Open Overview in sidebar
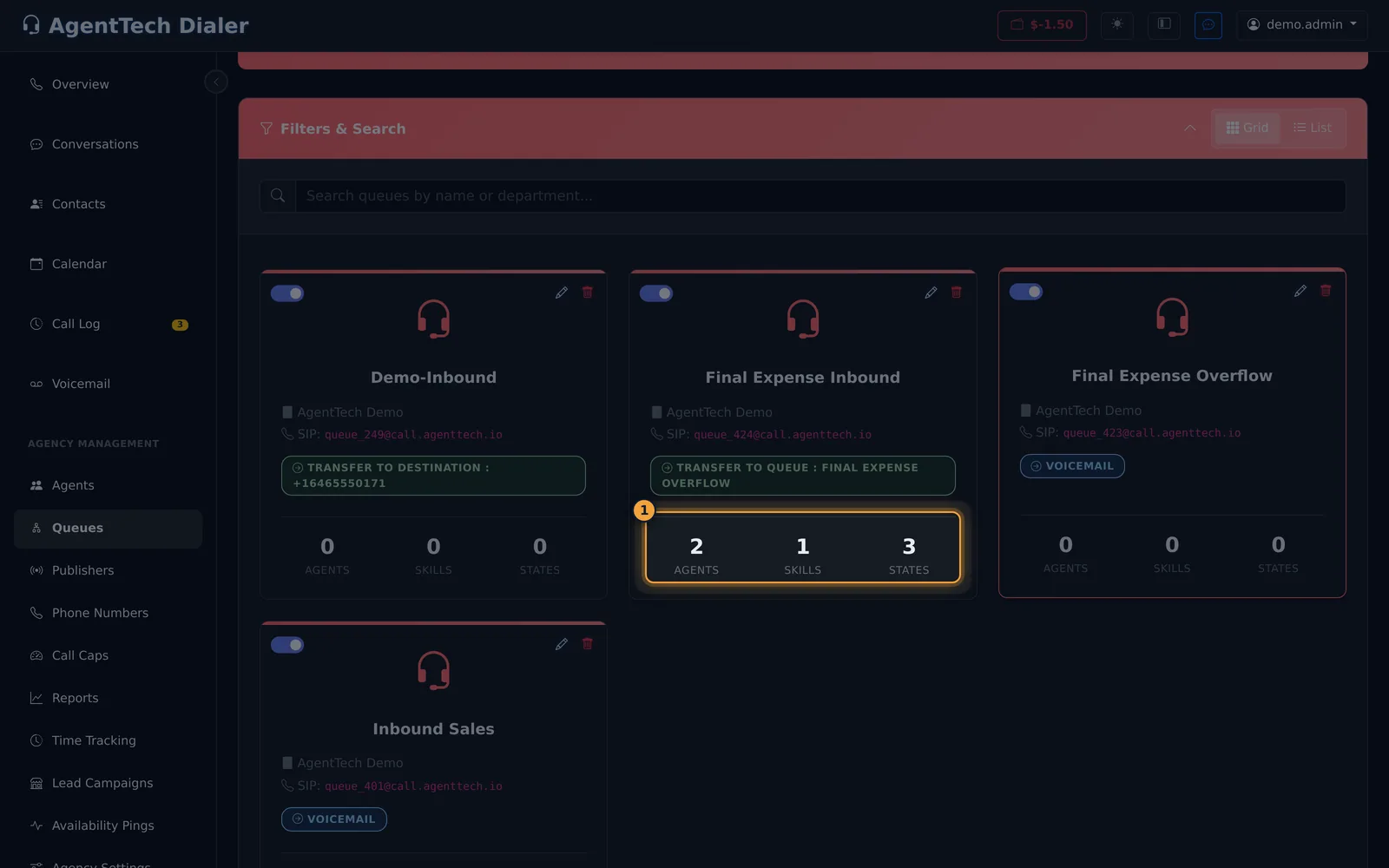The image size is (1389, 868). [x=109, y=84]
